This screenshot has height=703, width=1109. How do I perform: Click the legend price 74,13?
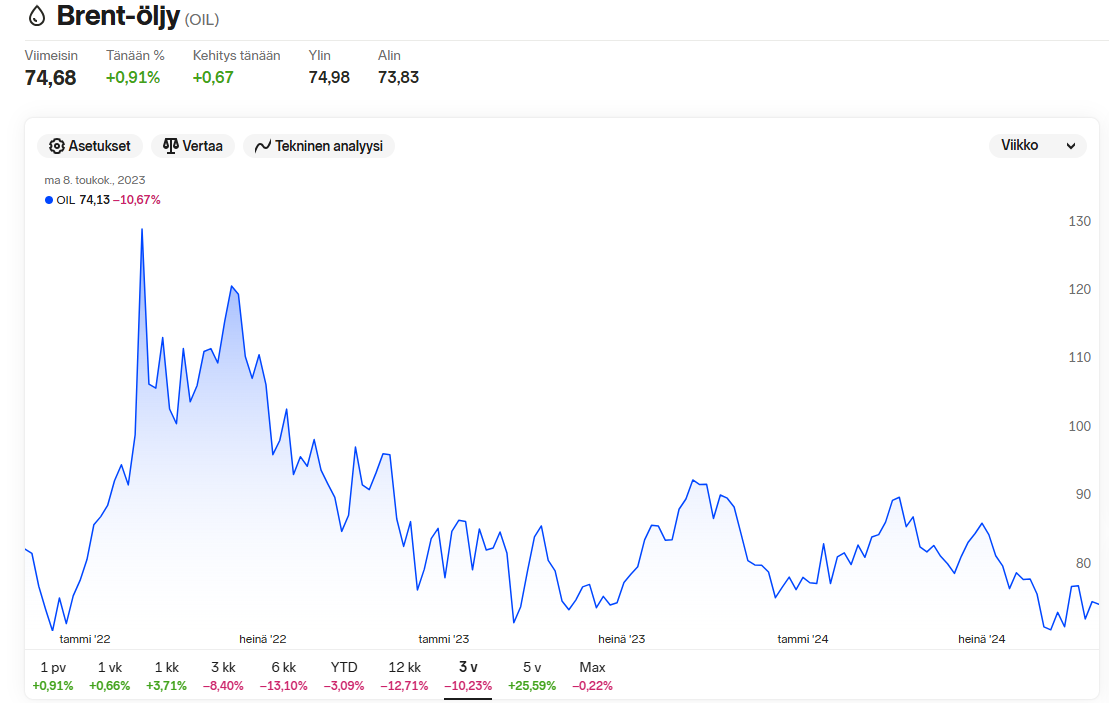(x=95, y=200)
